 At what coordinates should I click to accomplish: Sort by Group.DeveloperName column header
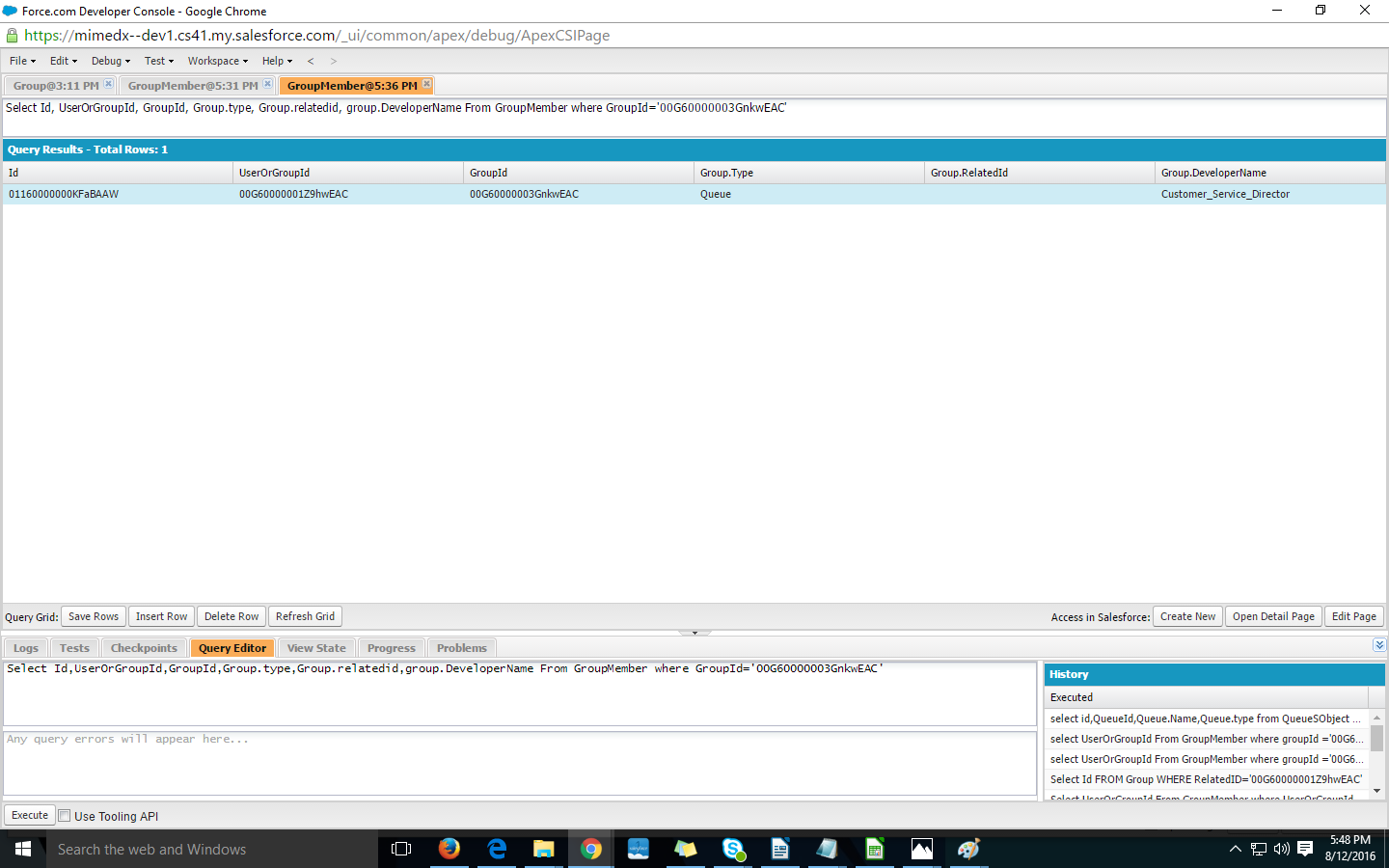(x=1269, y=173)
